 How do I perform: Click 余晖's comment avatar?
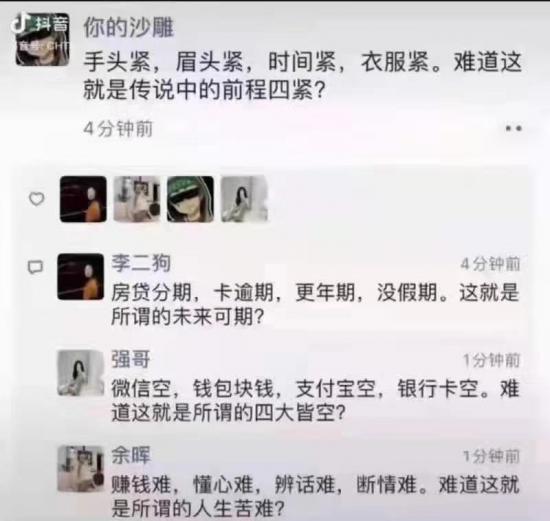81,469
